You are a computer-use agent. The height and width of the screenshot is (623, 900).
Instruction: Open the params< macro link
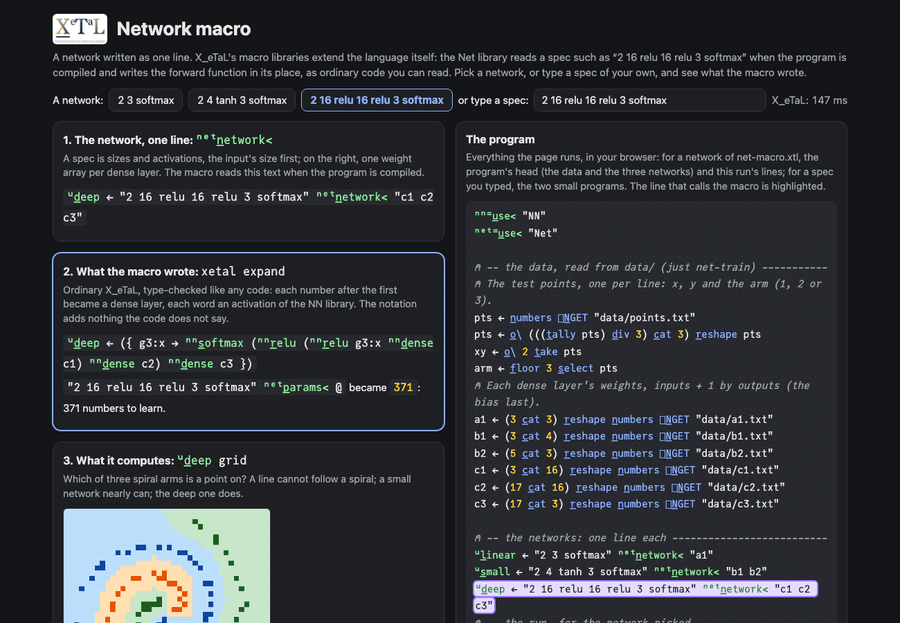tap(296, 387)
